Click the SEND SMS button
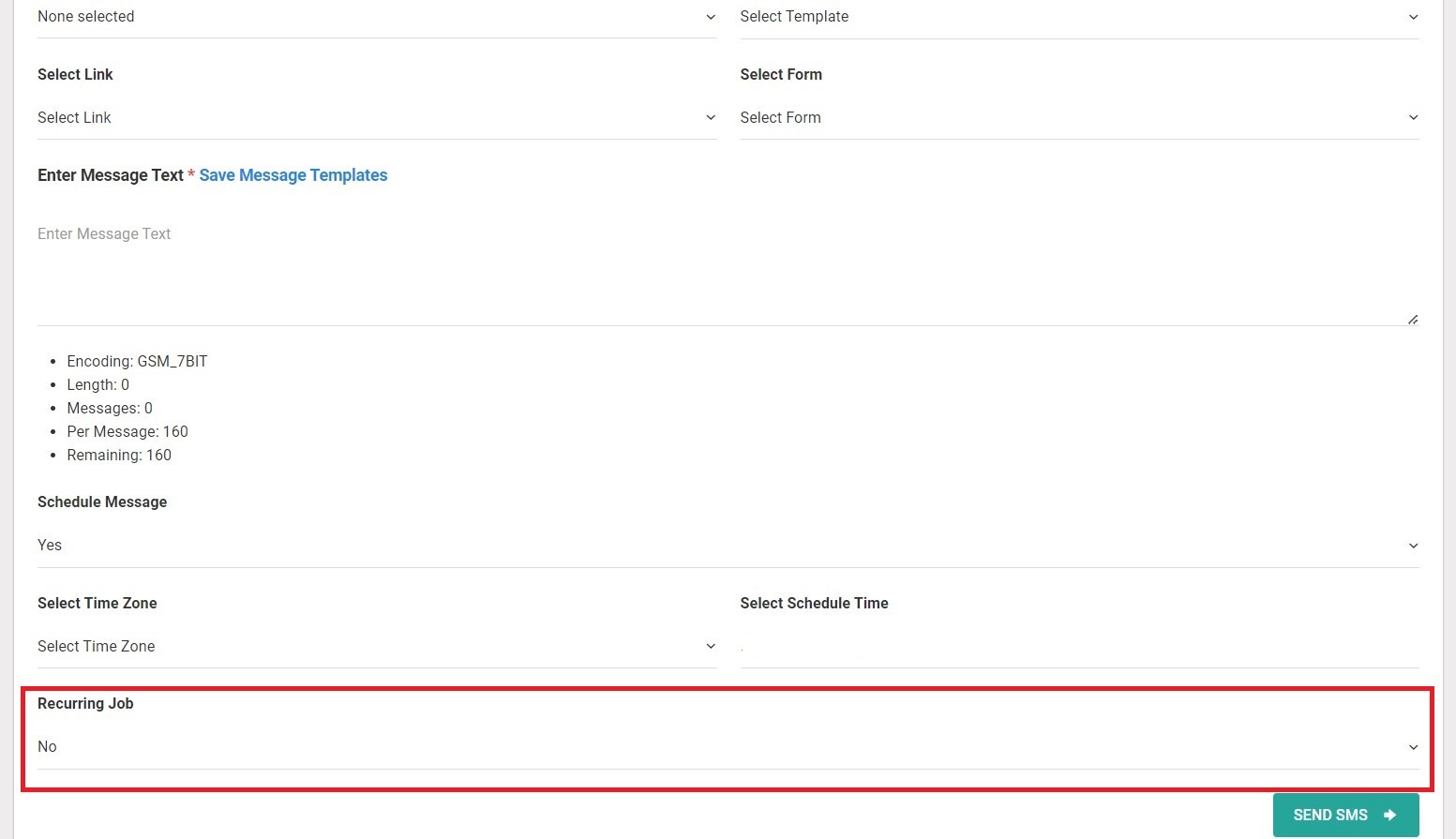This screenshot has height=839, width=1456. (1345, 816)
